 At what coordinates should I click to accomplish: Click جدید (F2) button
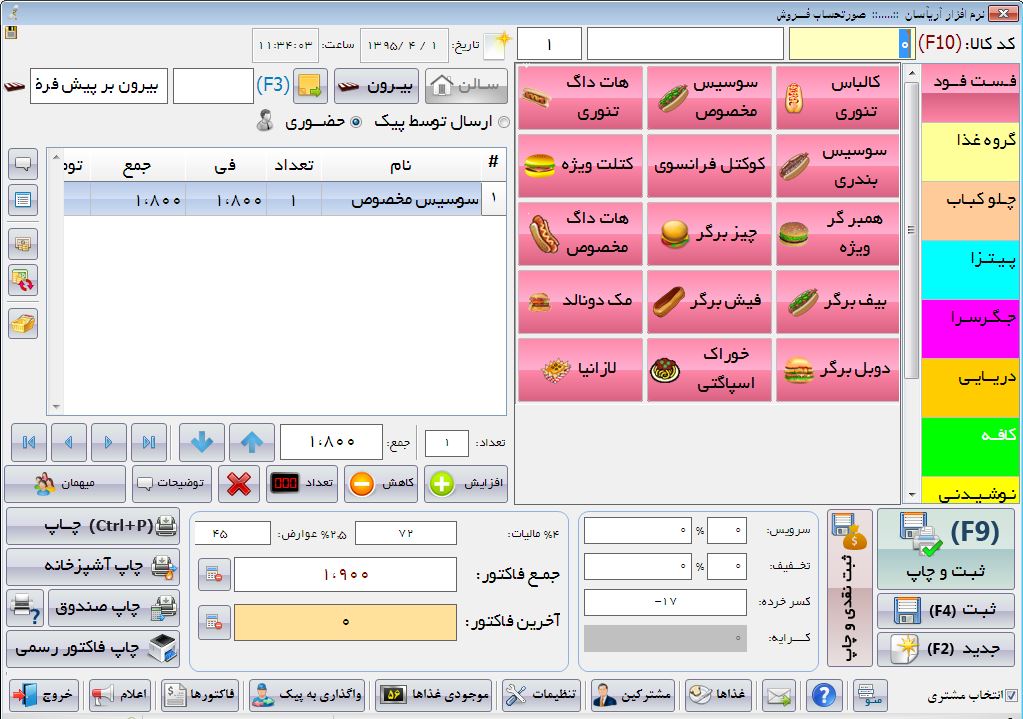click(946, 649)
